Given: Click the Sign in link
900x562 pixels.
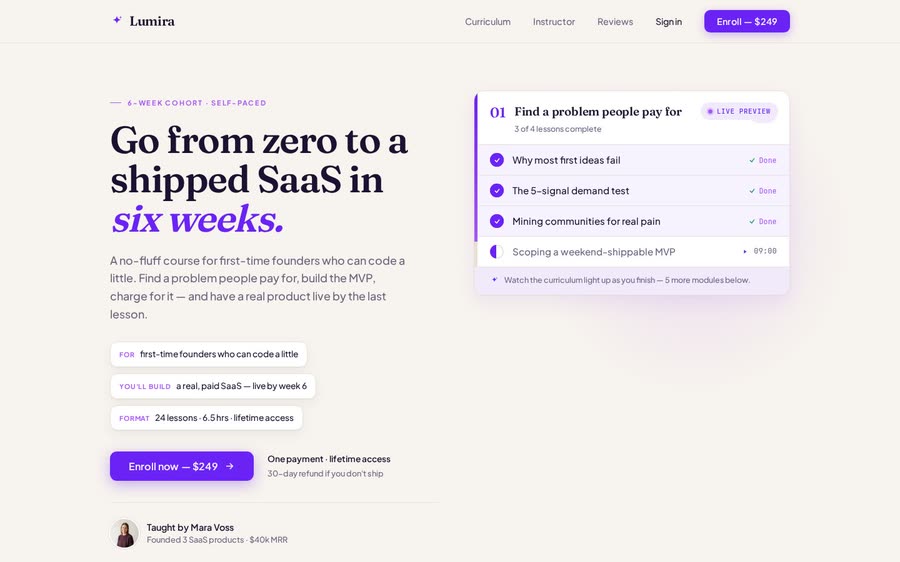Looking at the screenshot, I should [x=669, y=21].
